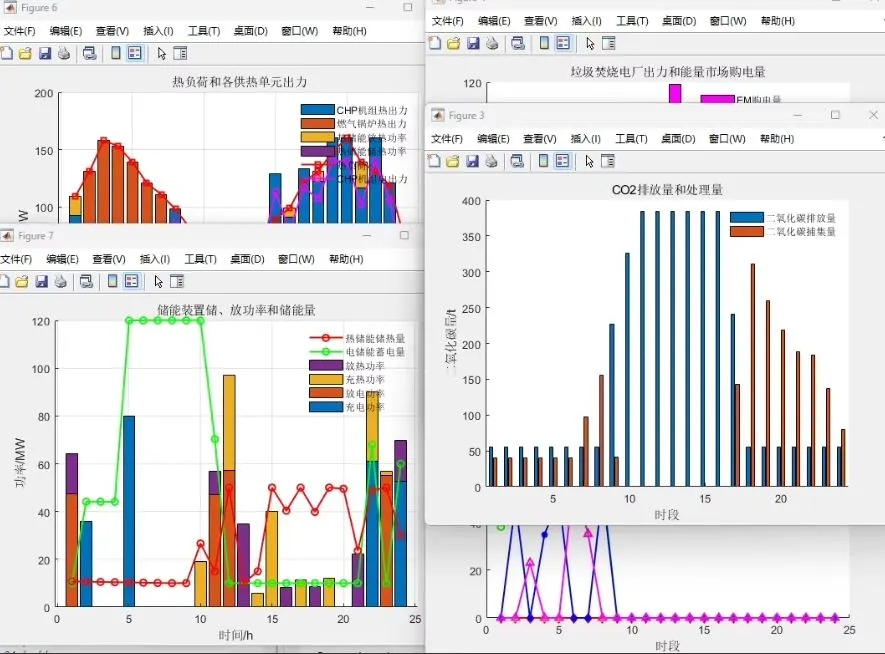Click purple 放热功率 legend swatch in Figure 7
Image resolution: width=885 pixels, height=654 pixels.
326,366
